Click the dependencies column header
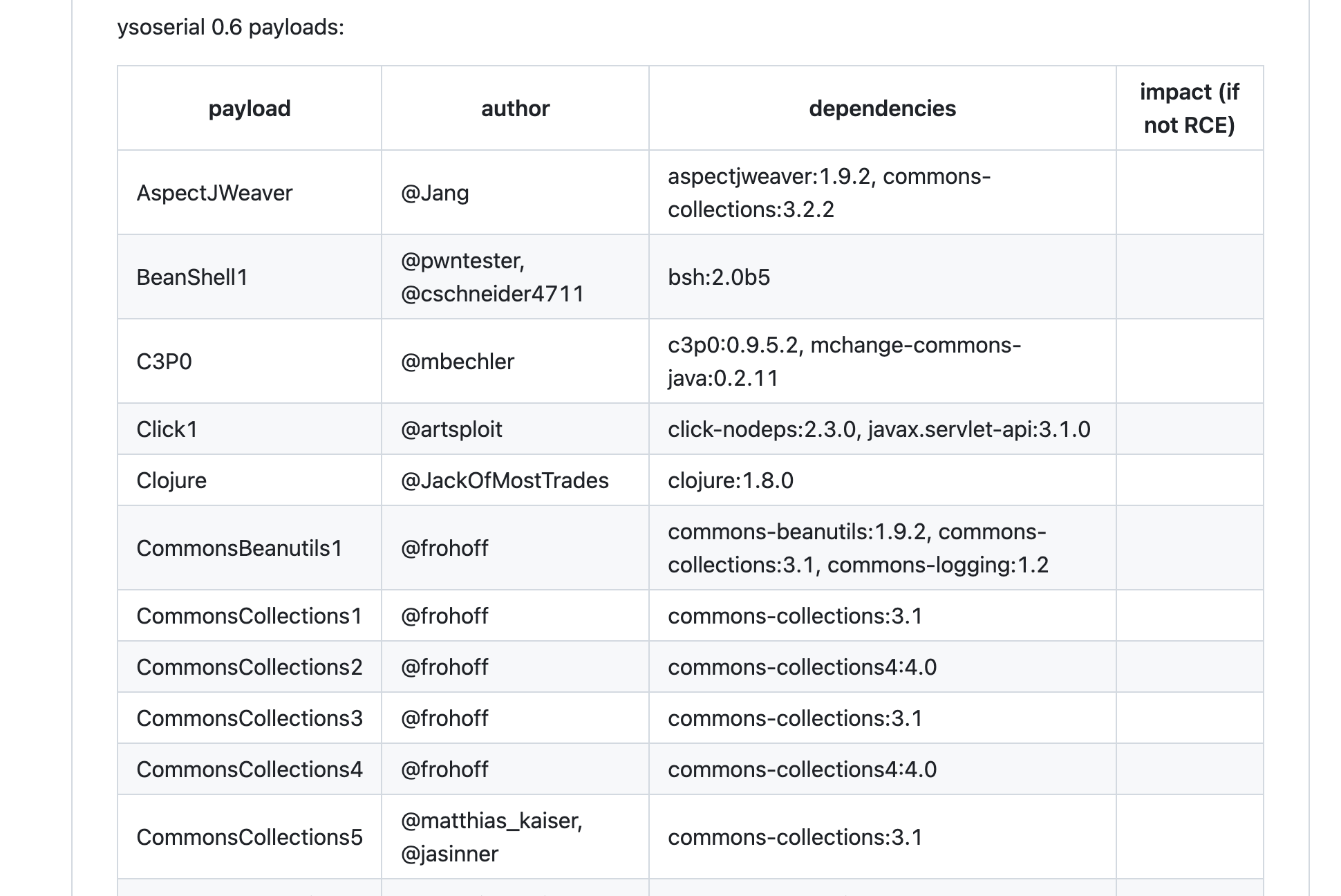1341x896 pixels. pos(882,109)
